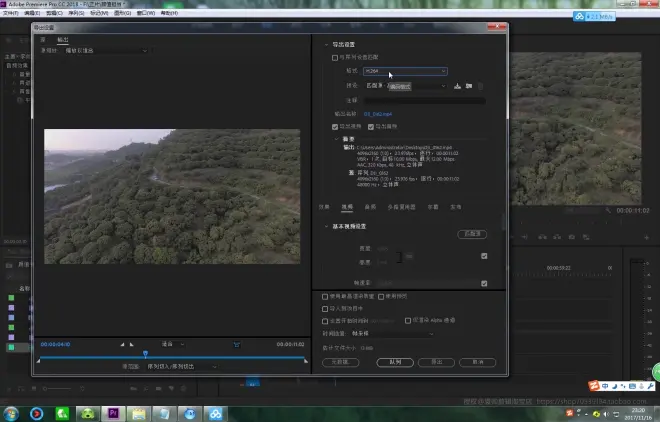
Task: Switch to the 音频 tab
Action: click(x=370, y=207)
